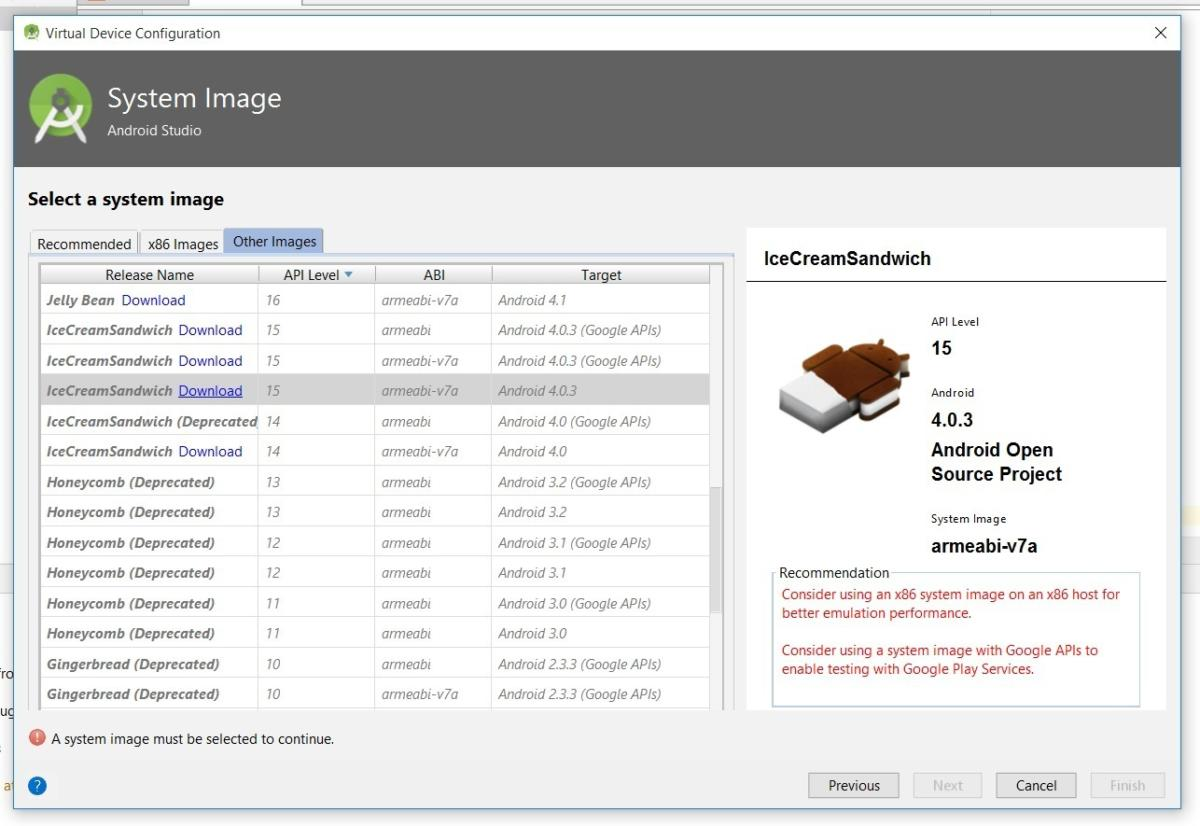The height and width of the screenshot is (826, 1200).
Task: Click the Cancel button
Action: click(x=1036, y=785)
